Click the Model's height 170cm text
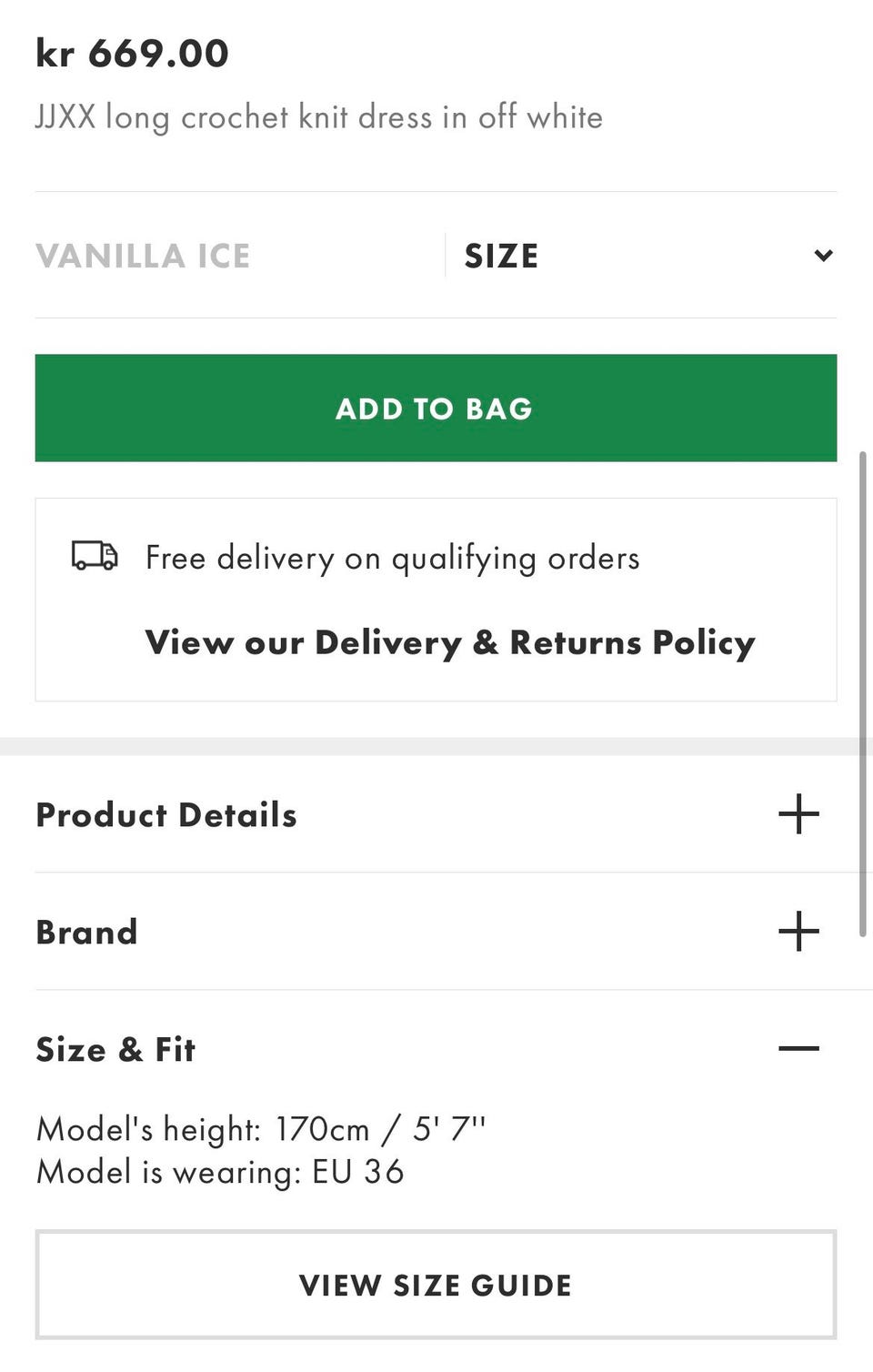Screen dimensions: 873x1372 261,1129
